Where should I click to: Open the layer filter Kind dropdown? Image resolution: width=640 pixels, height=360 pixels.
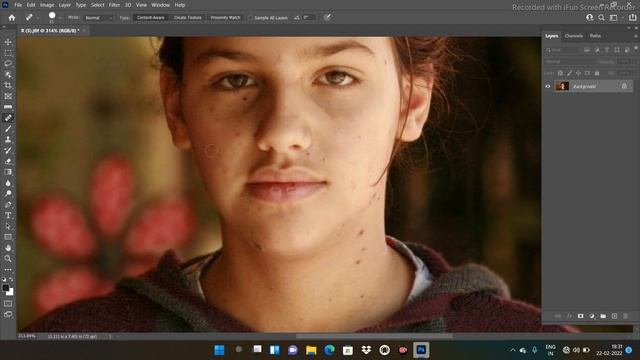(x=563, y=50)
